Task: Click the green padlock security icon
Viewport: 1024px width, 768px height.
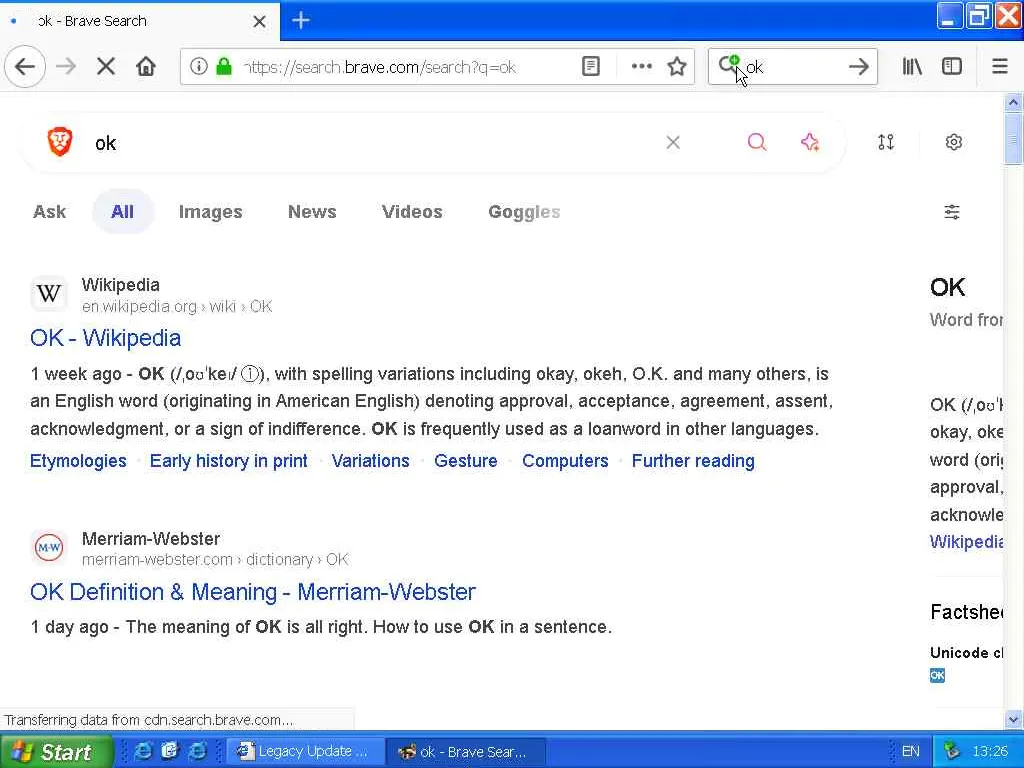Action: [x=224, y=67]
